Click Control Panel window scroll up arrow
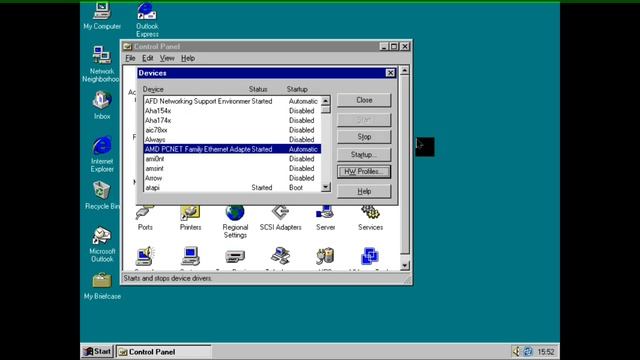Image resolution: width=640 pixels, height=360 pixels. click(404, 71)
